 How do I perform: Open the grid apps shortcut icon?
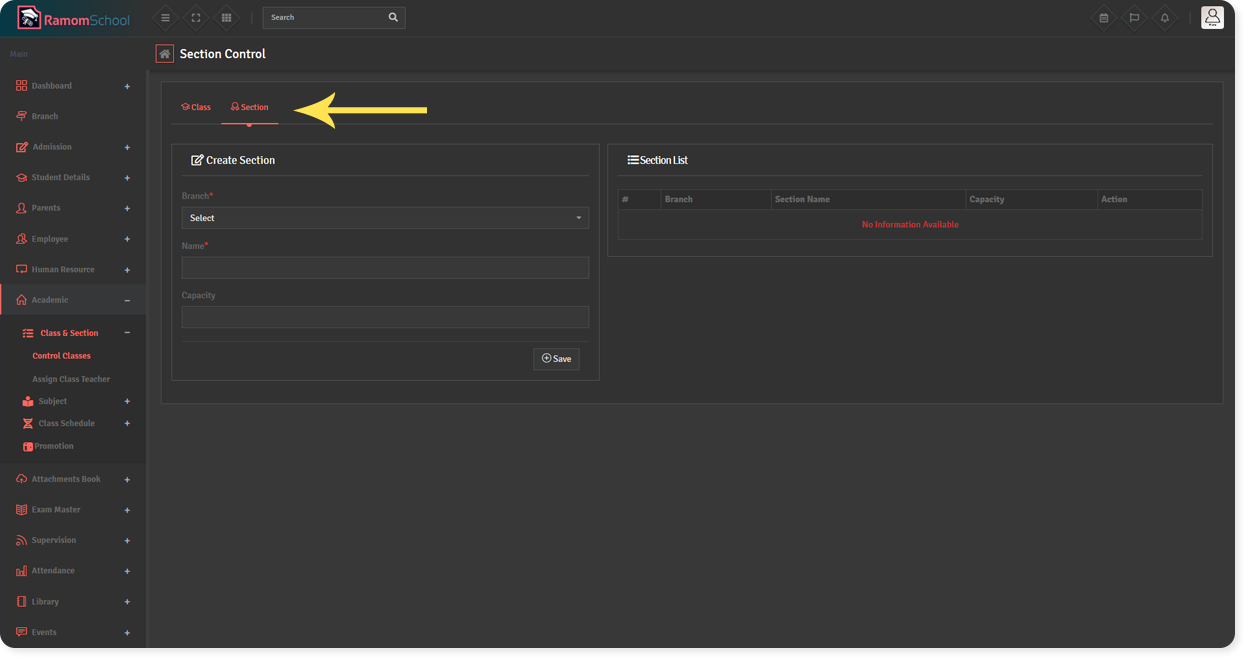[226, 18]
